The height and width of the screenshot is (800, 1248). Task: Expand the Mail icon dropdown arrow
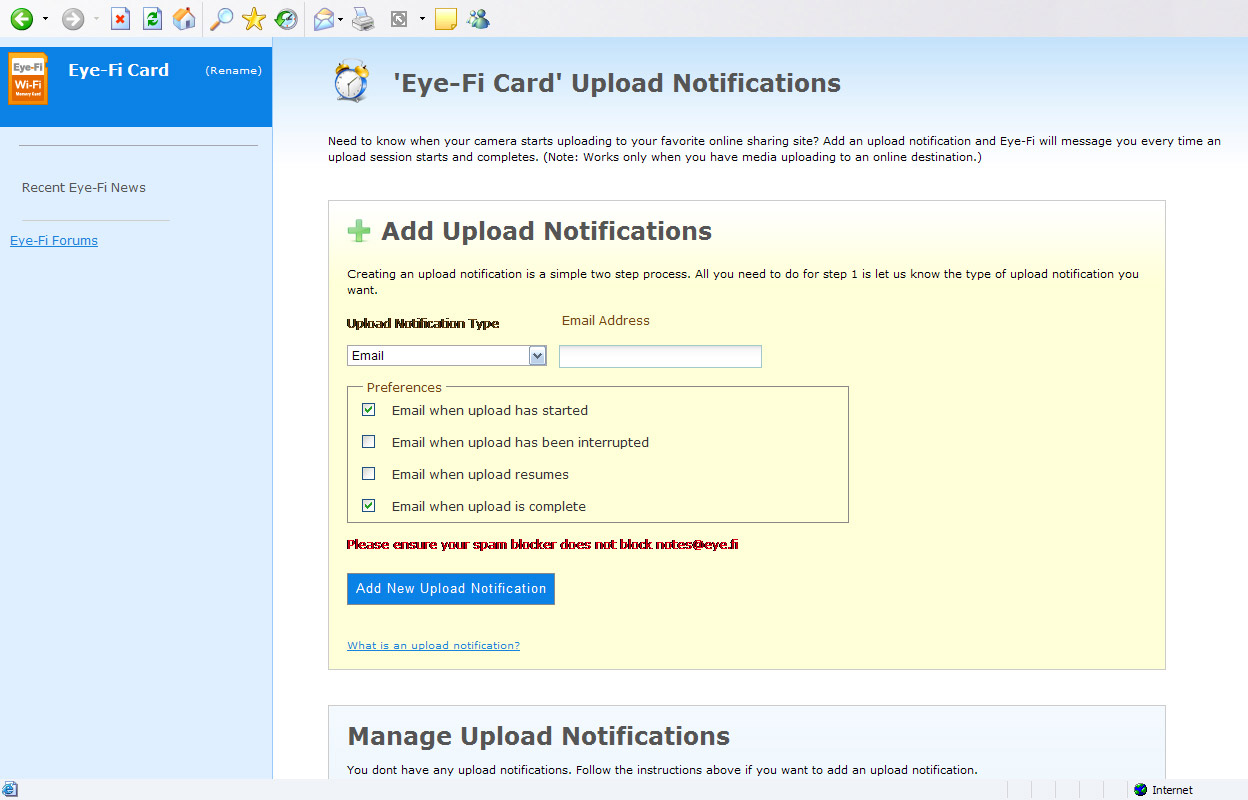pos(341,19)
